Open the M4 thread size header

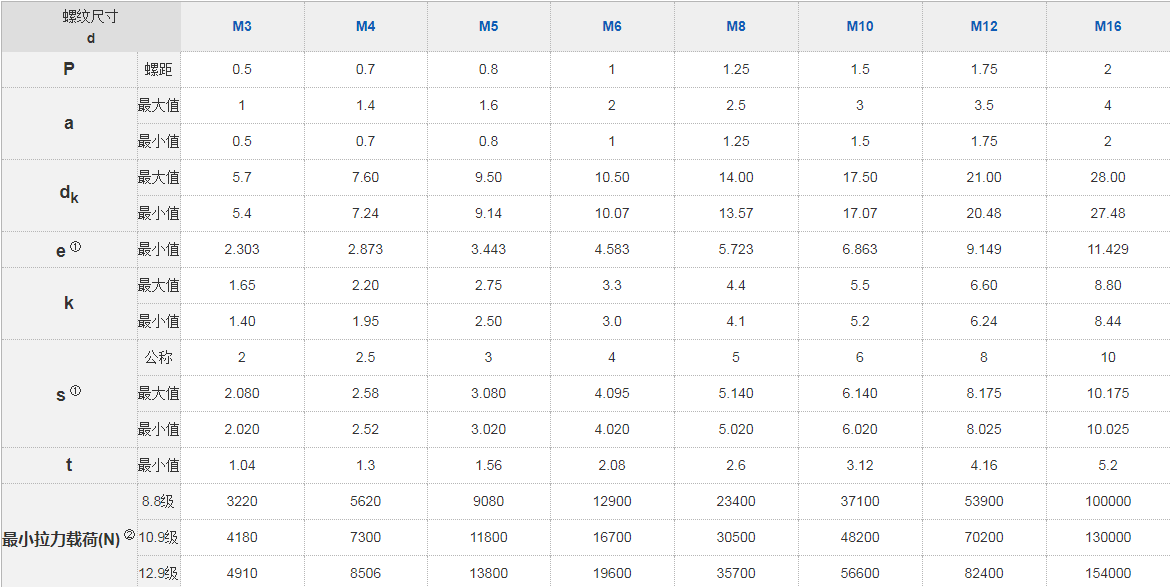pos(365,27)
